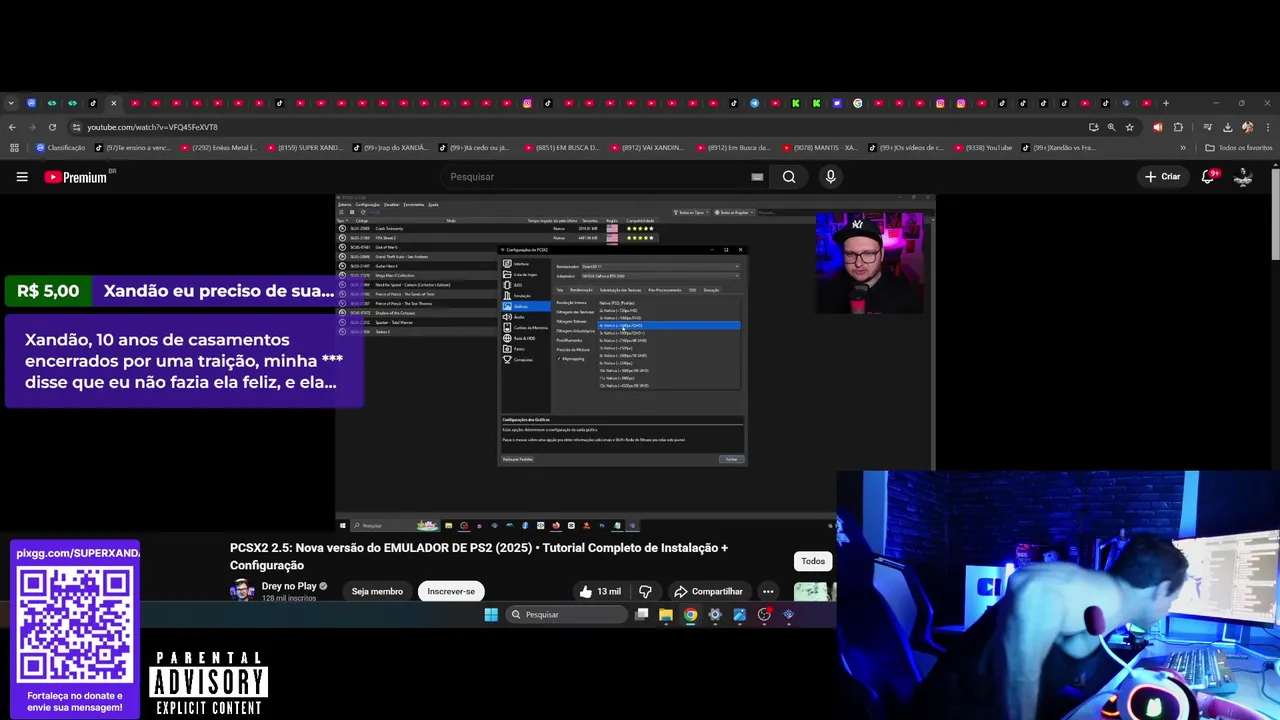Click the Seja membro button
The width and height of the screenshot is (1280, 720).
(377, 591)
